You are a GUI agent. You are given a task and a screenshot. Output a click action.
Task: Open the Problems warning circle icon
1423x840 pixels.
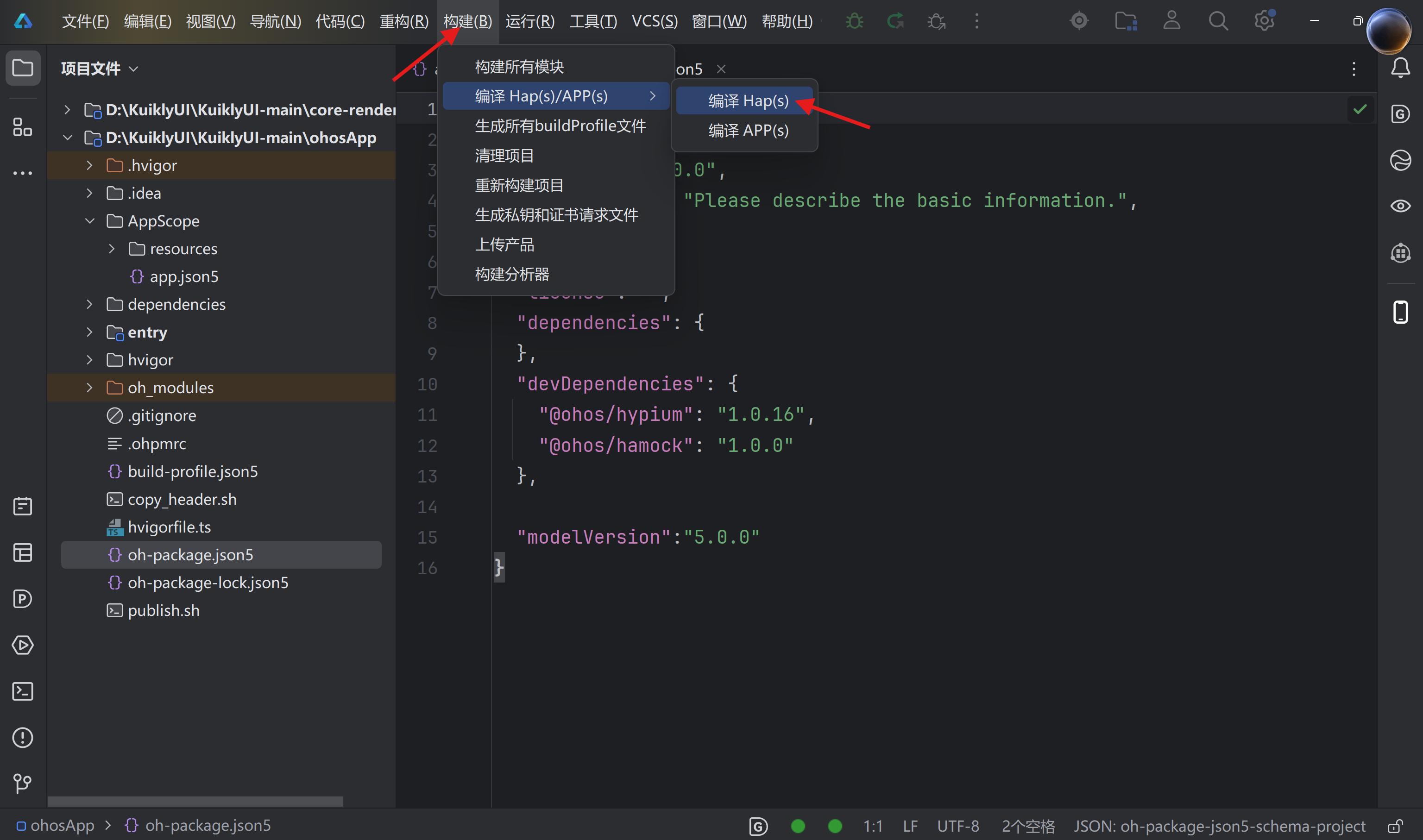23,738
